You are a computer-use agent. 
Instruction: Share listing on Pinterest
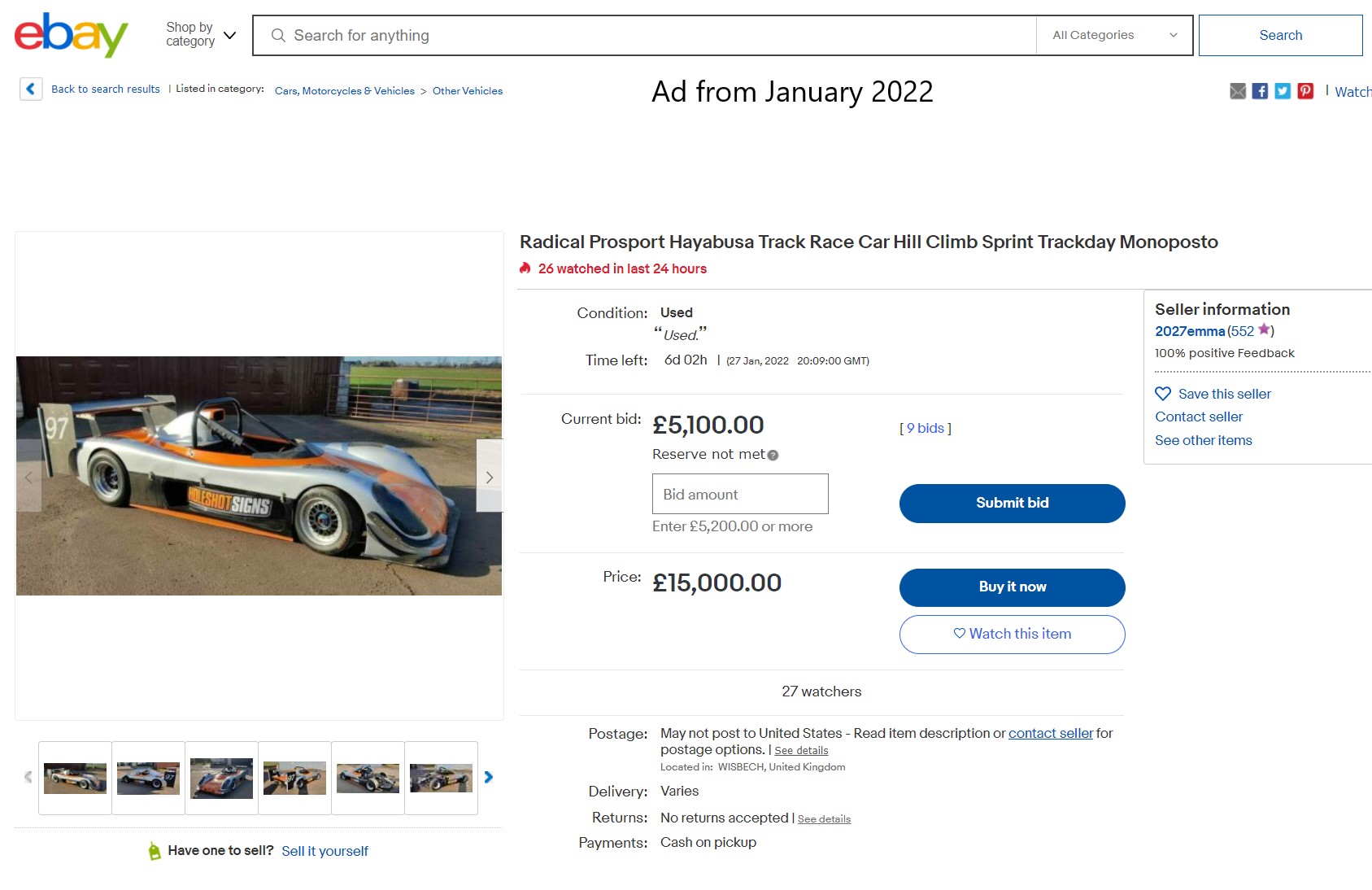click(x=1305, y=91)
